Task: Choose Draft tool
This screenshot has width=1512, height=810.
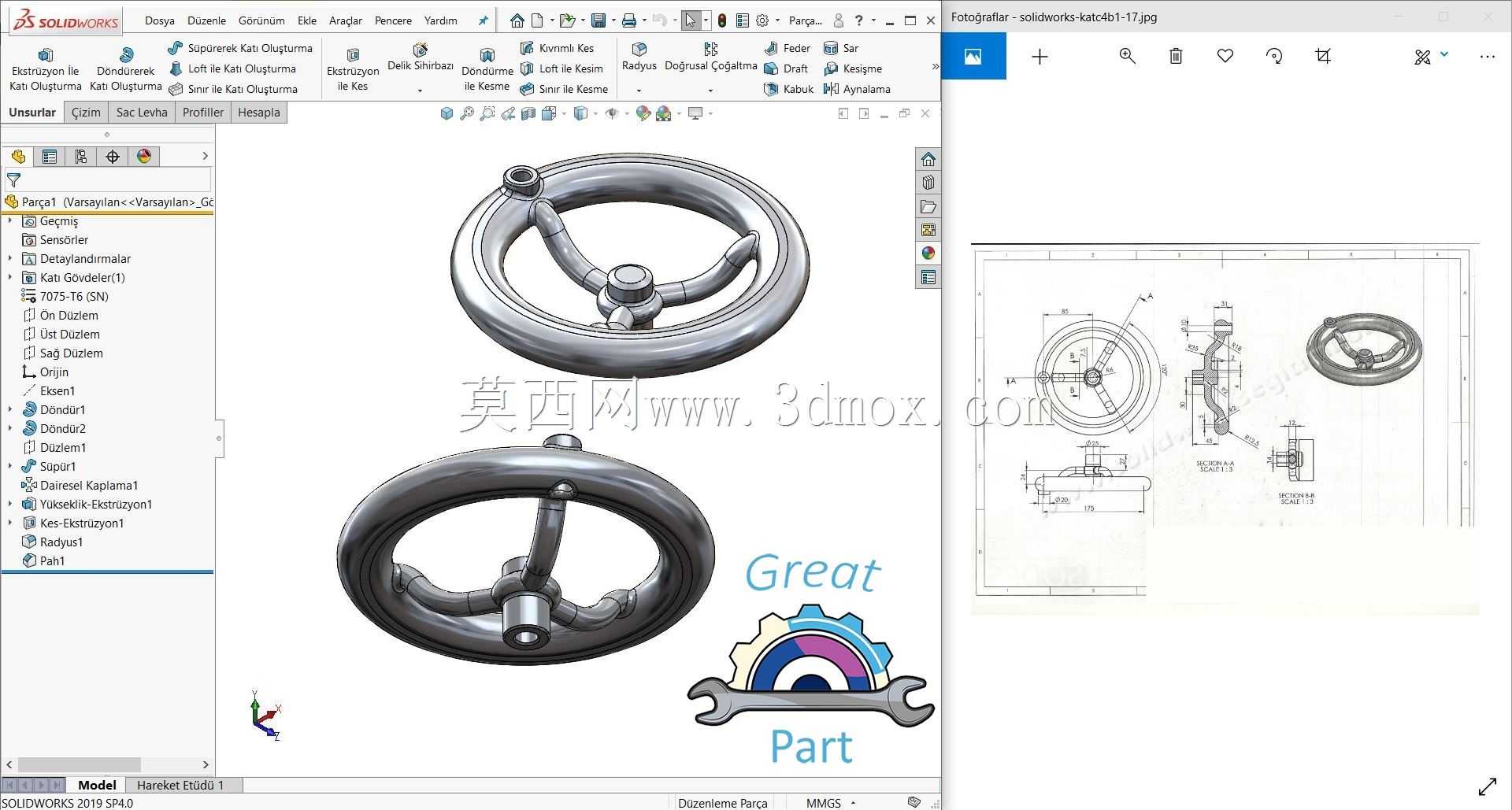Action: coord(786,68)
